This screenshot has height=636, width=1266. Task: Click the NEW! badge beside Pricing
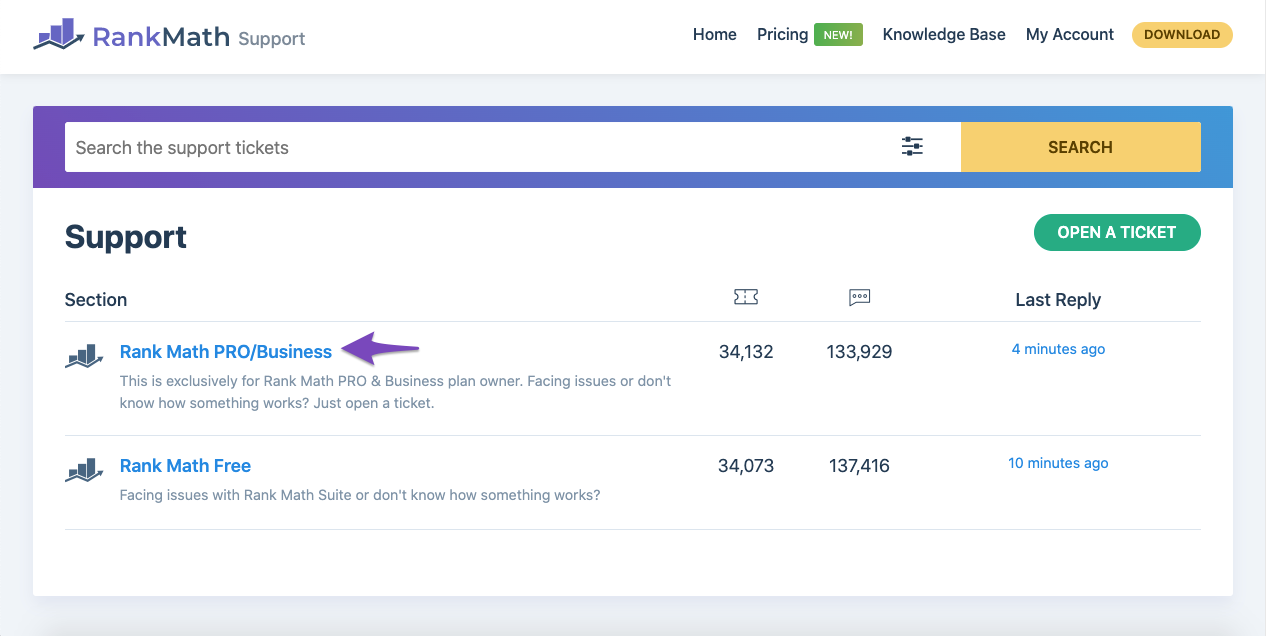pyautogui.click(x=838, y=35)
